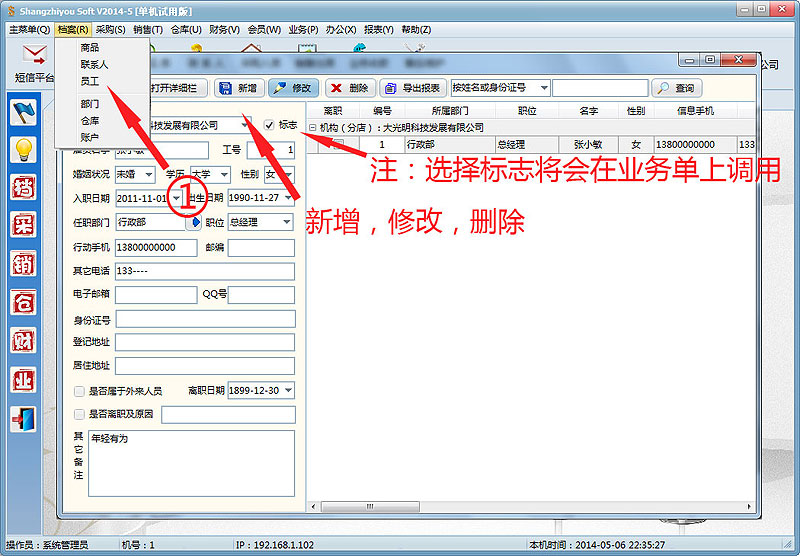Open the 学历 education dropdown
Image resolution: width=800 pixels, height=556 pixels.
click(x=224, y=174)
